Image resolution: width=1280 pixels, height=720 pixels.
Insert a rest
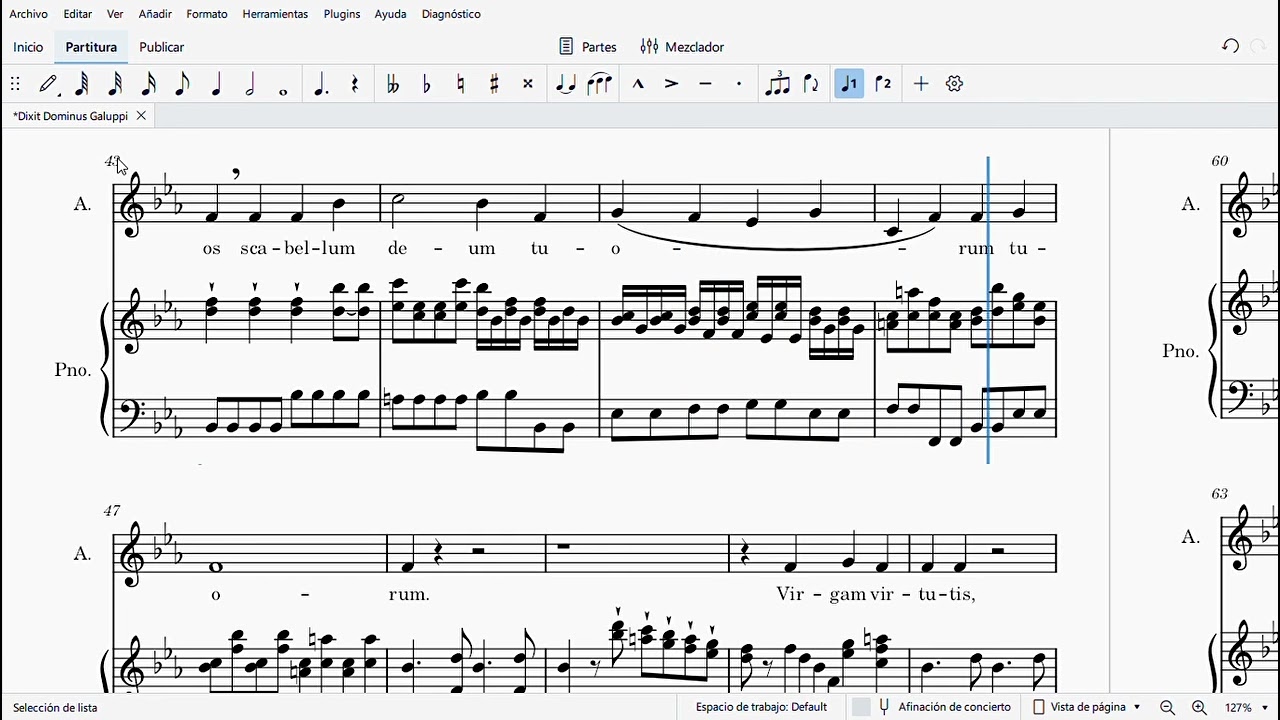click(x=355, y=84)
